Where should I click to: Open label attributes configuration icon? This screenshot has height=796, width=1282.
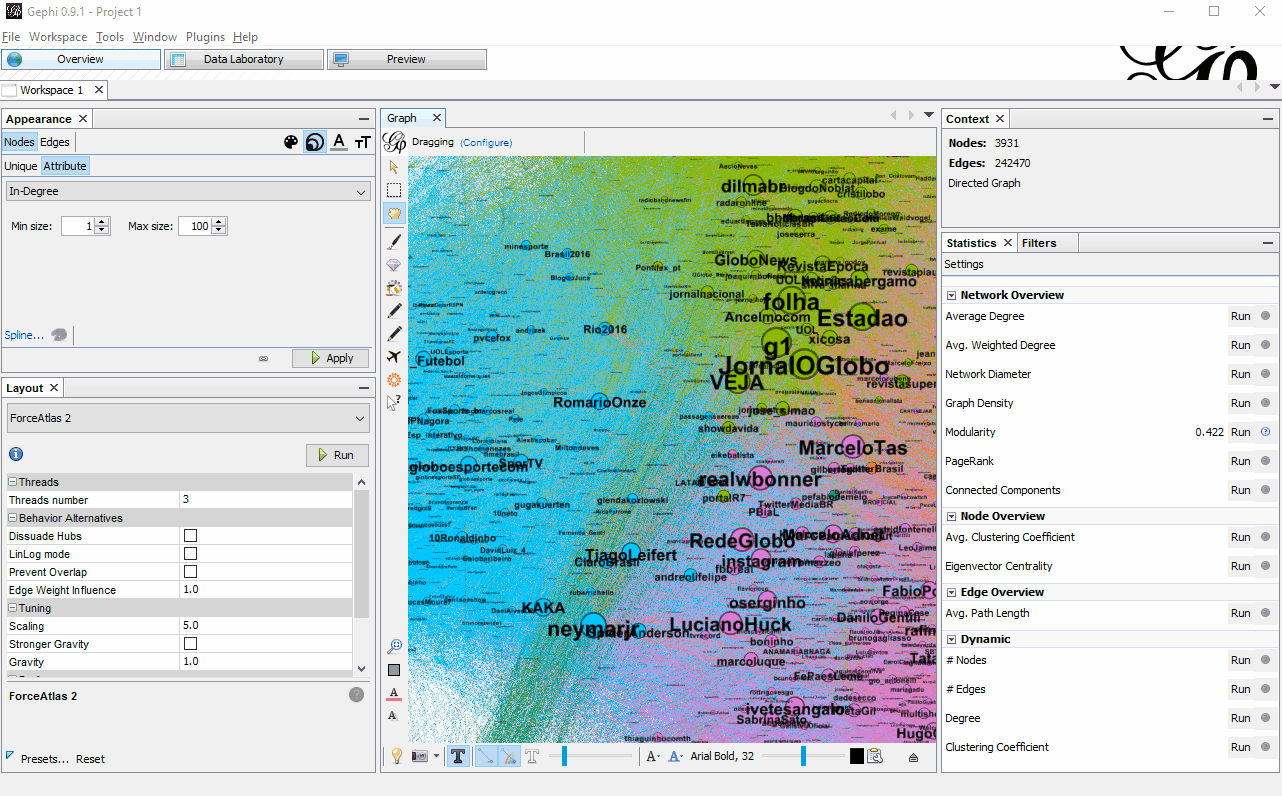pyautogui.click(x=875, y=756)
